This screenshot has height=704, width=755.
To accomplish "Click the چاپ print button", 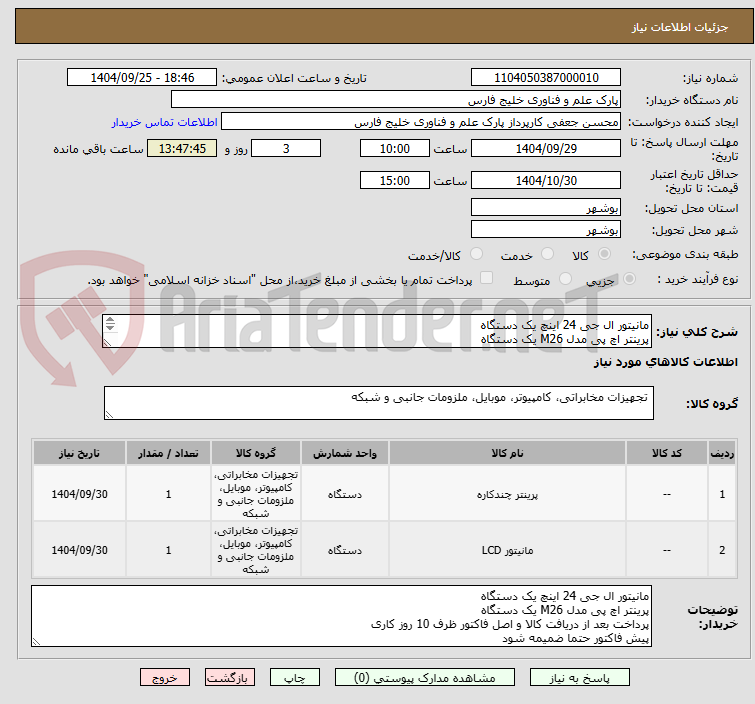I will [295, 678].
